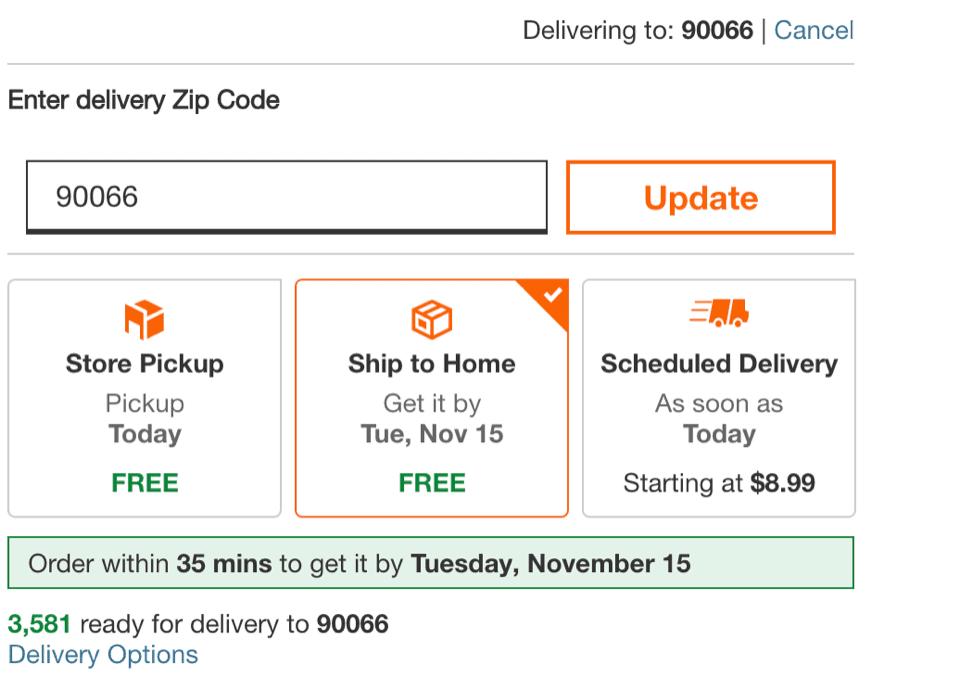Viewport: 960px width, 678px height.
Task: Click the Scheduled Delivery truck icon
Action: 718,313
